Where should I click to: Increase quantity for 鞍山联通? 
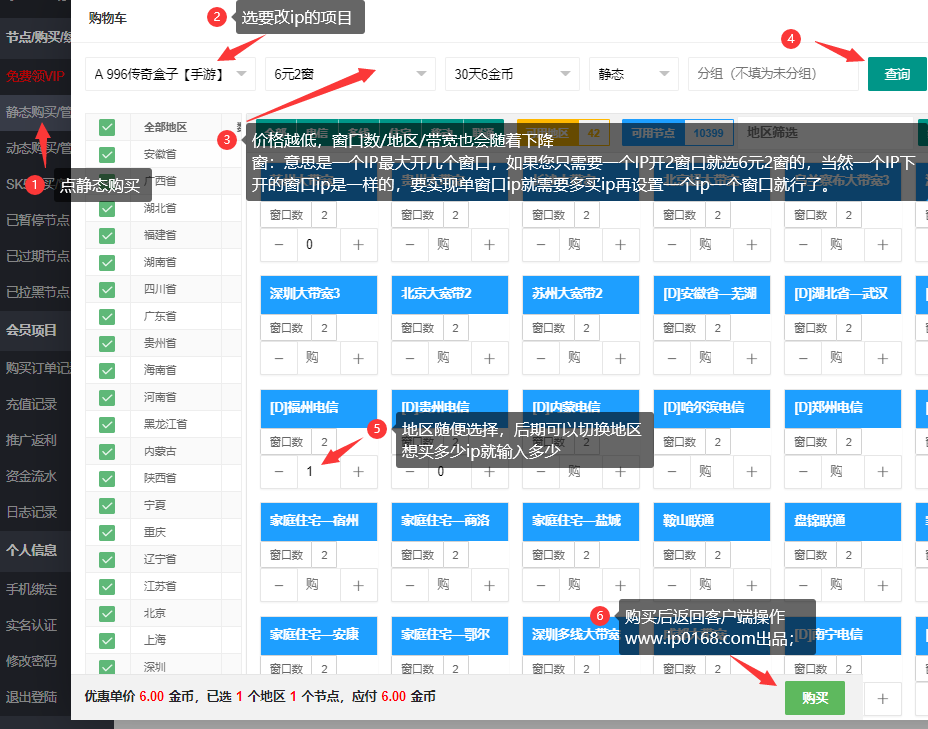click(752, 585)
